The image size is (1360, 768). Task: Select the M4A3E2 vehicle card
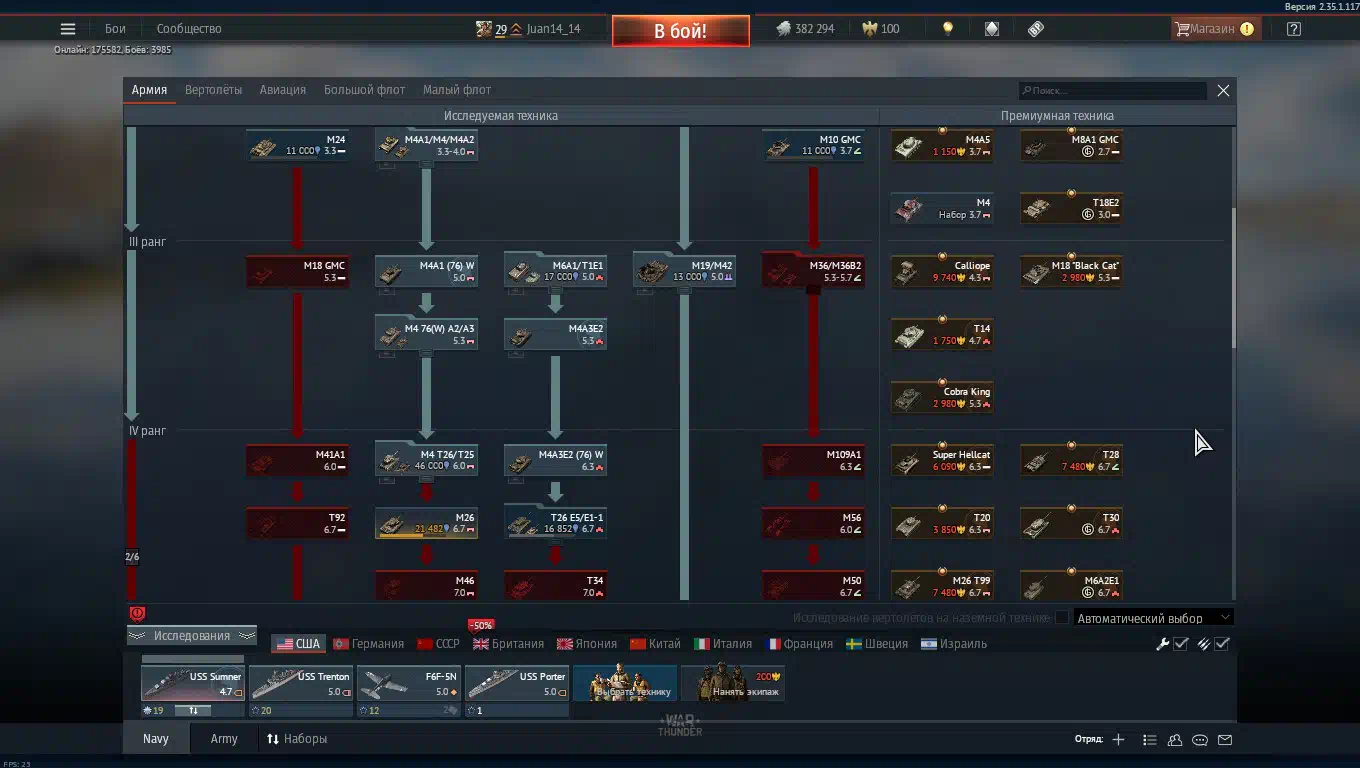pos(555,334)
